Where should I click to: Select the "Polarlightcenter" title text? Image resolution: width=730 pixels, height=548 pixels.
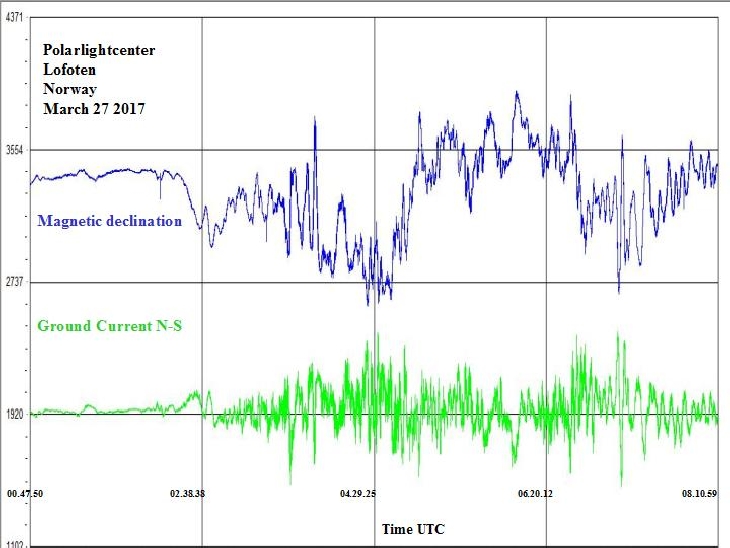coord(99,49)
